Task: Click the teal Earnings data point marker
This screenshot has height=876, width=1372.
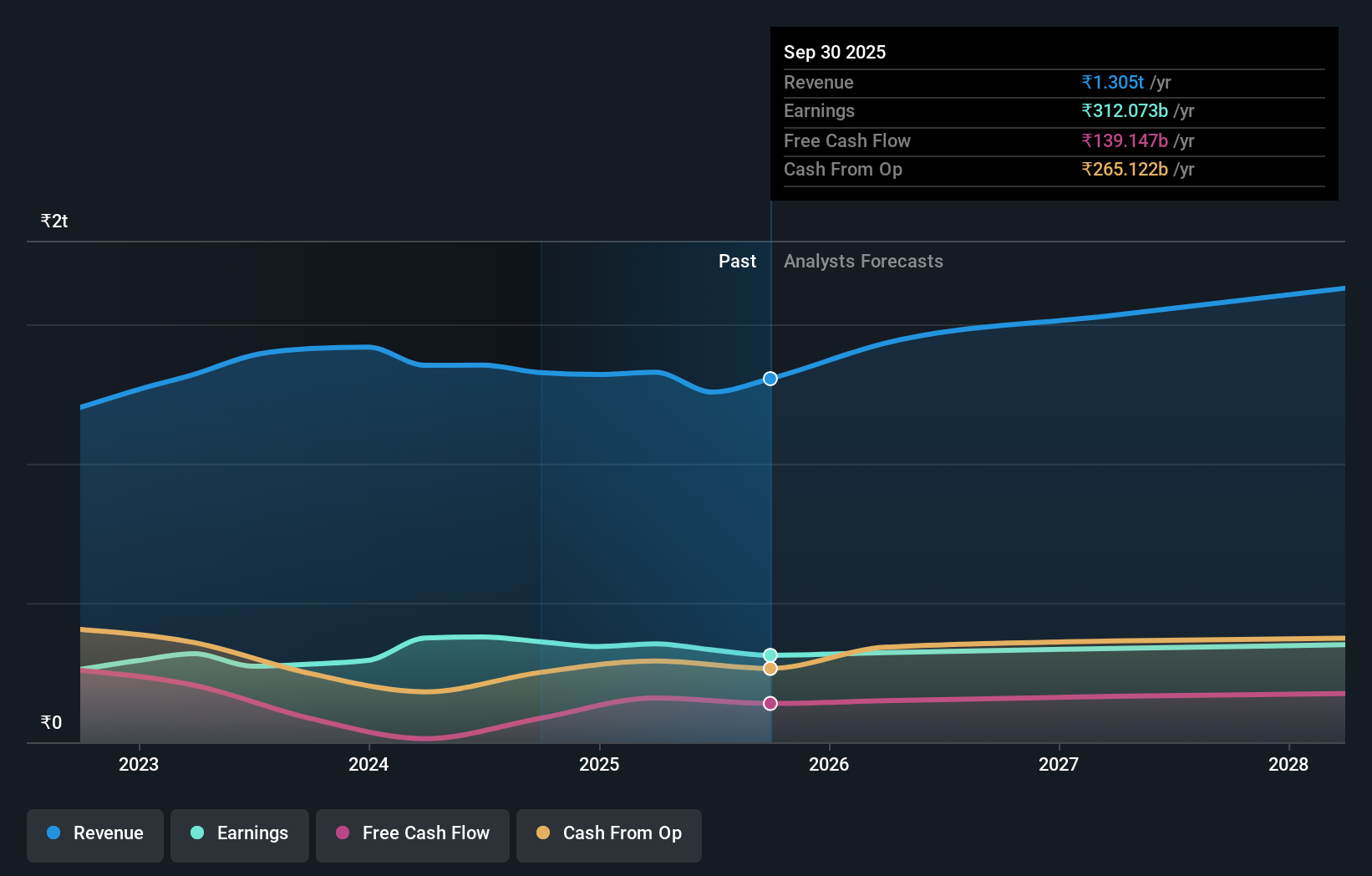Action: [770, 654]
